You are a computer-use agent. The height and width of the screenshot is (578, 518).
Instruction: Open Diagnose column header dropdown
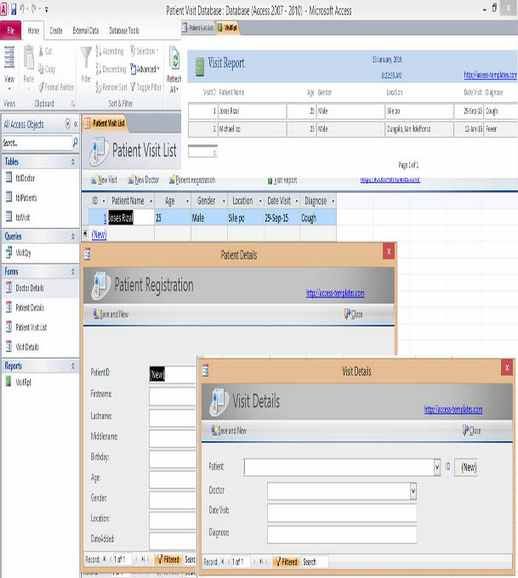pyautogui.click(x=333, y=201)
